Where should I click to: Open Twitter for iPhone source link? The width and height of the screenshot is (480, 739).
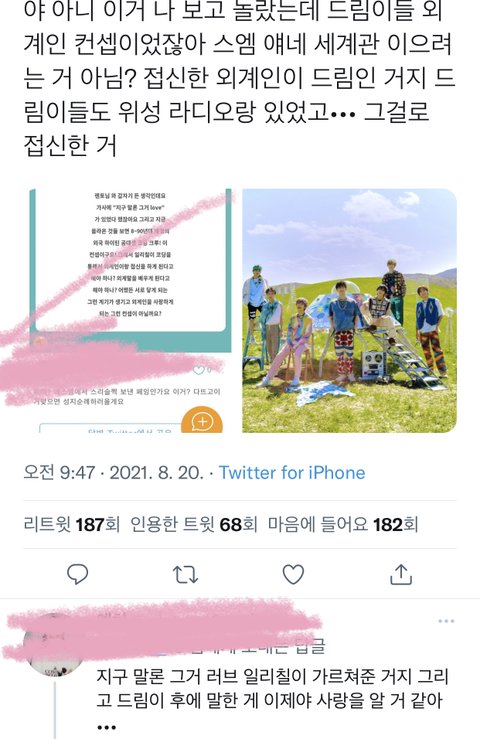292,472
